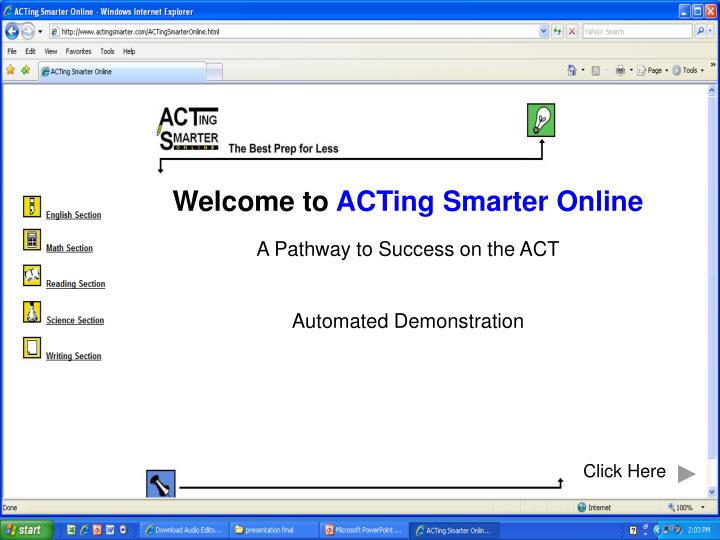The height and width of the screenshot is (540, 720).
Task: Open the Tools toolbar dropdown
Action: pos(688,71)
